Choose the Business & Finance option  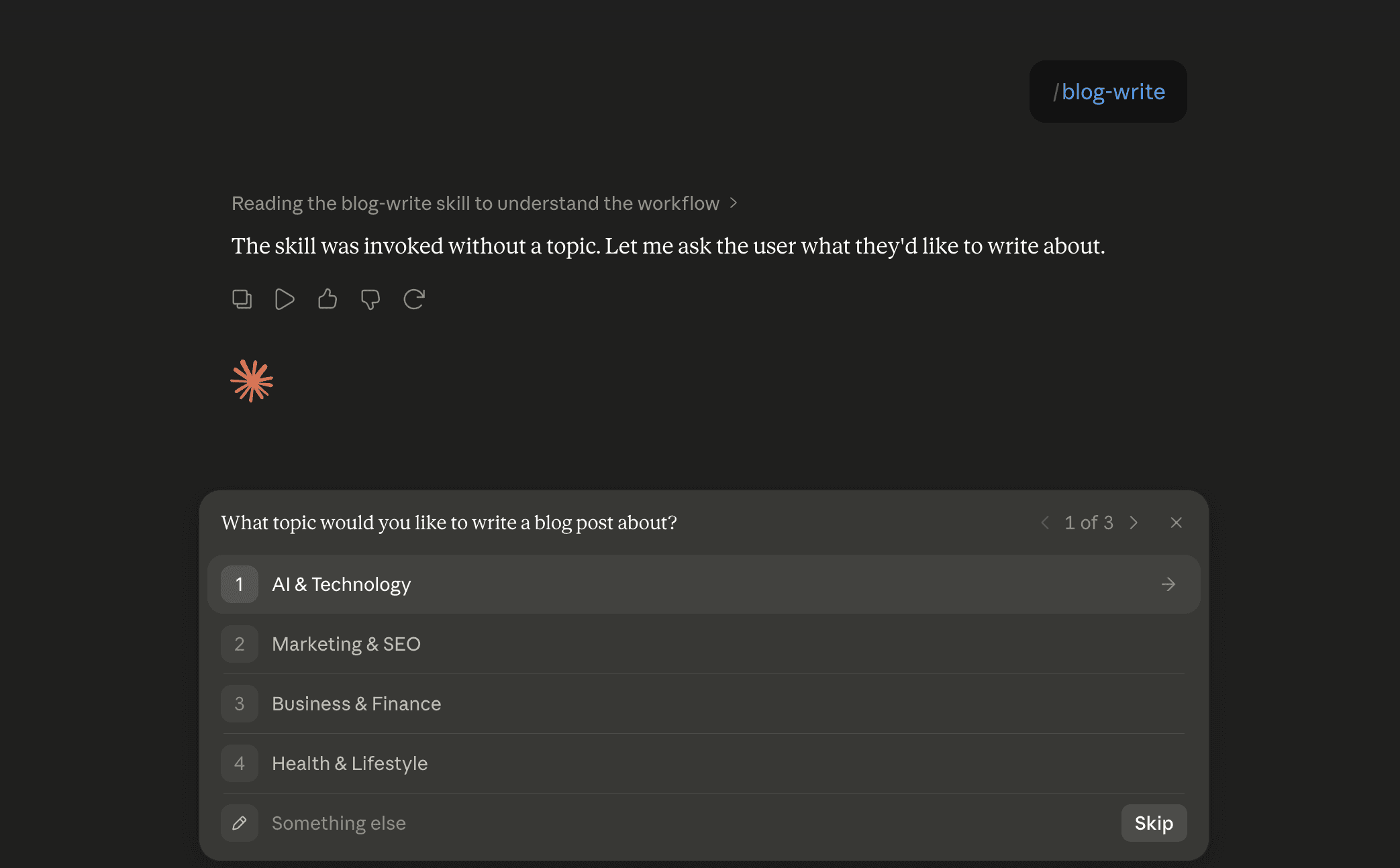coord(703,704)
